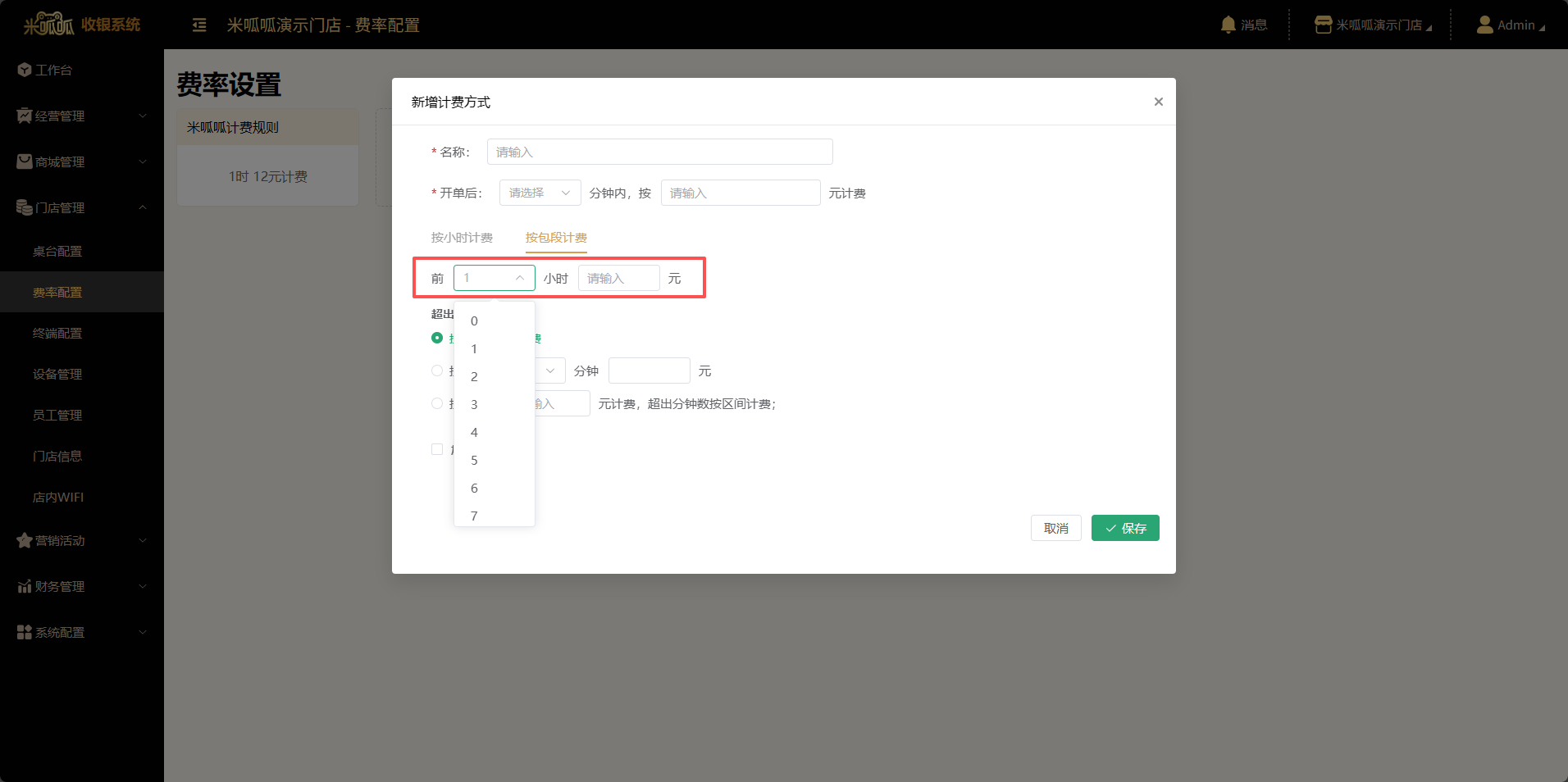Click the star icon for 营销活动

click(25, 540)
